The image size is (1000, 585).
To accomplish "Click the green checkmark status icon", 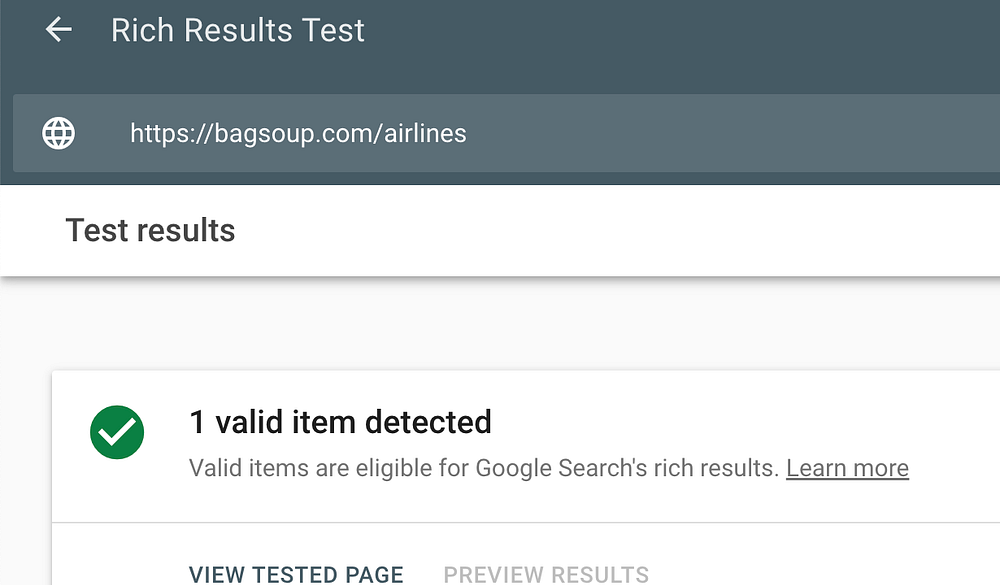I will tap(117, 432).
